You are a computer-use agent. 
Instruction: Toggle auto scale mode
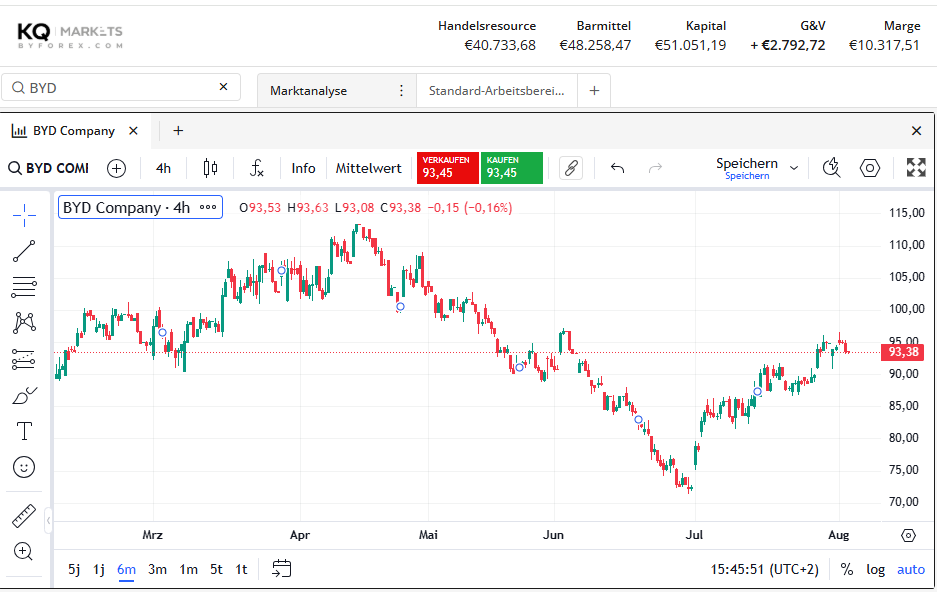click(911, 569)
